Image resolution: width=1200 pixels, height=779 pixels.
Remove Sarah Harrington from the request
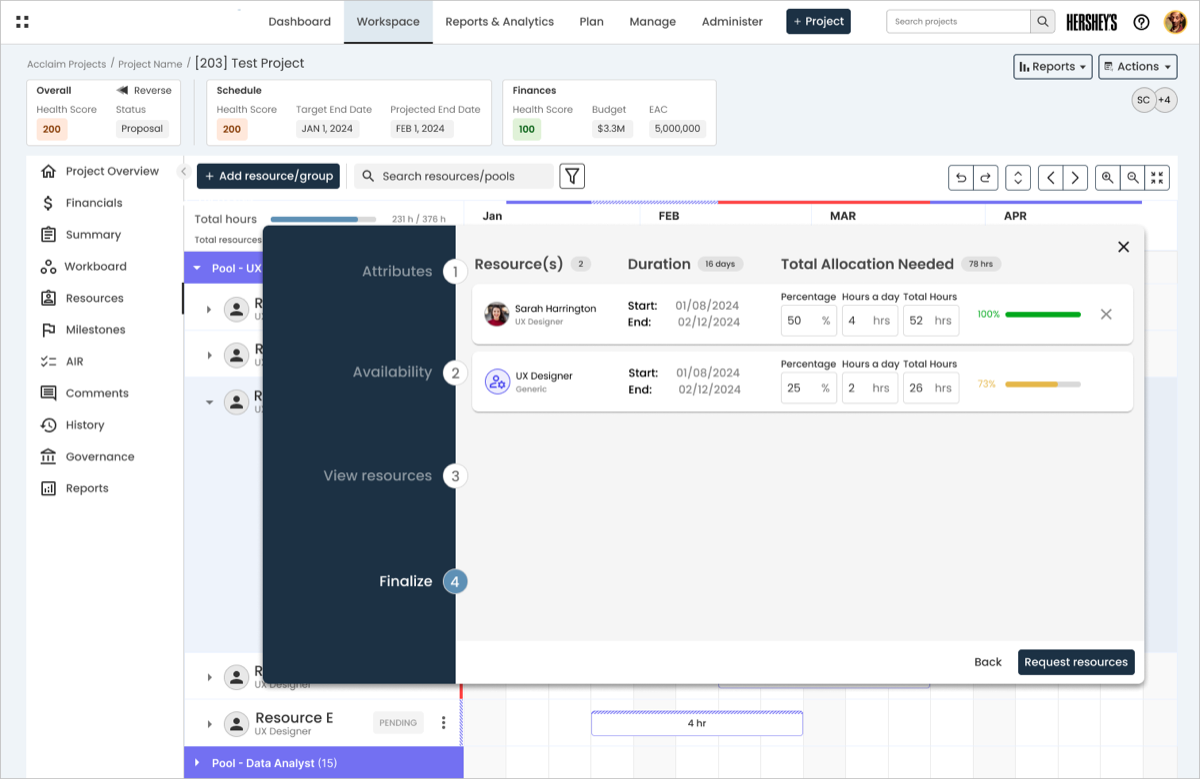click(x=1106, y=314)
